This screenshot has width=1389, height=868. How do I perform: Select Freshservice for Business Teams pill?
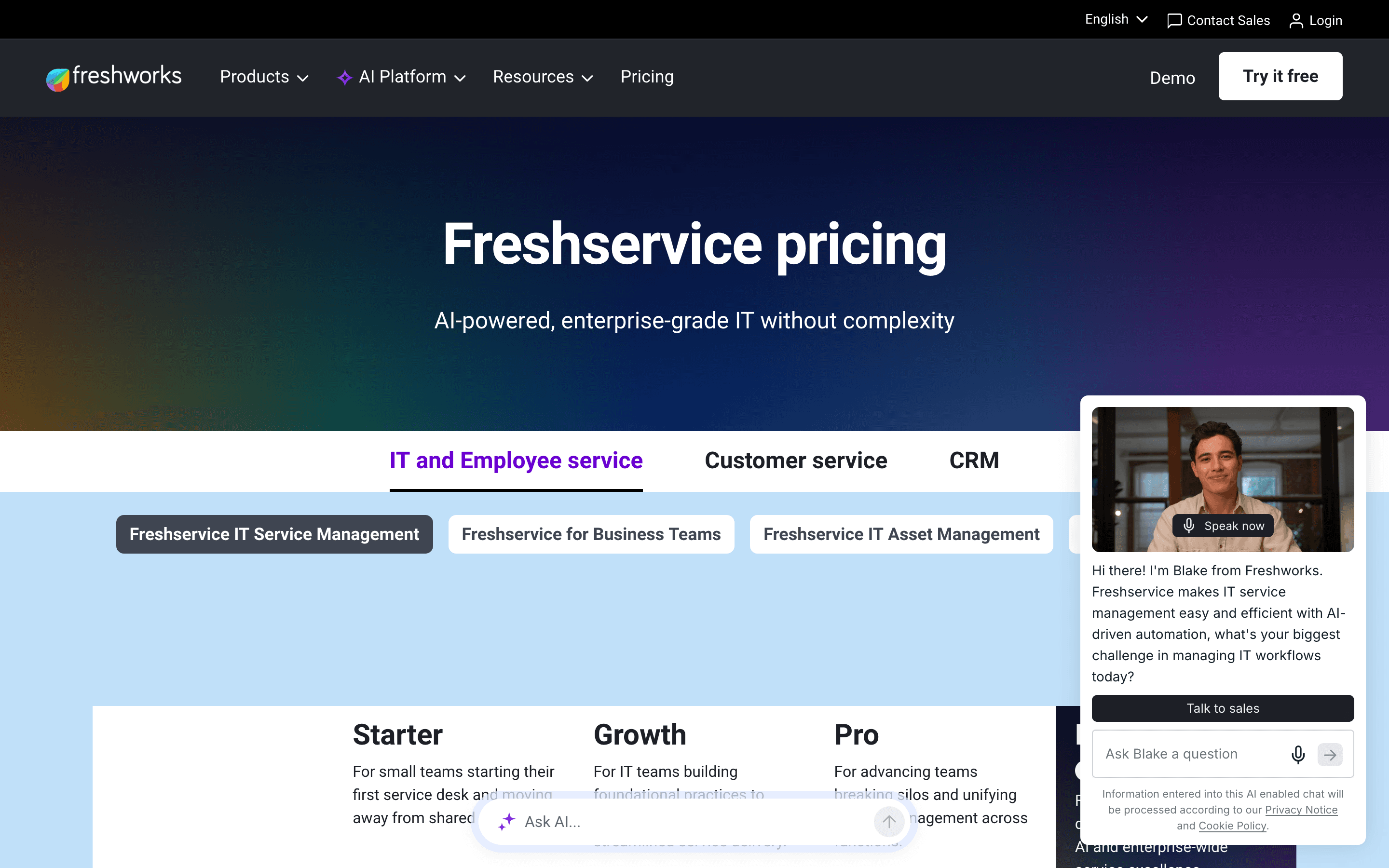pos(591,534)
